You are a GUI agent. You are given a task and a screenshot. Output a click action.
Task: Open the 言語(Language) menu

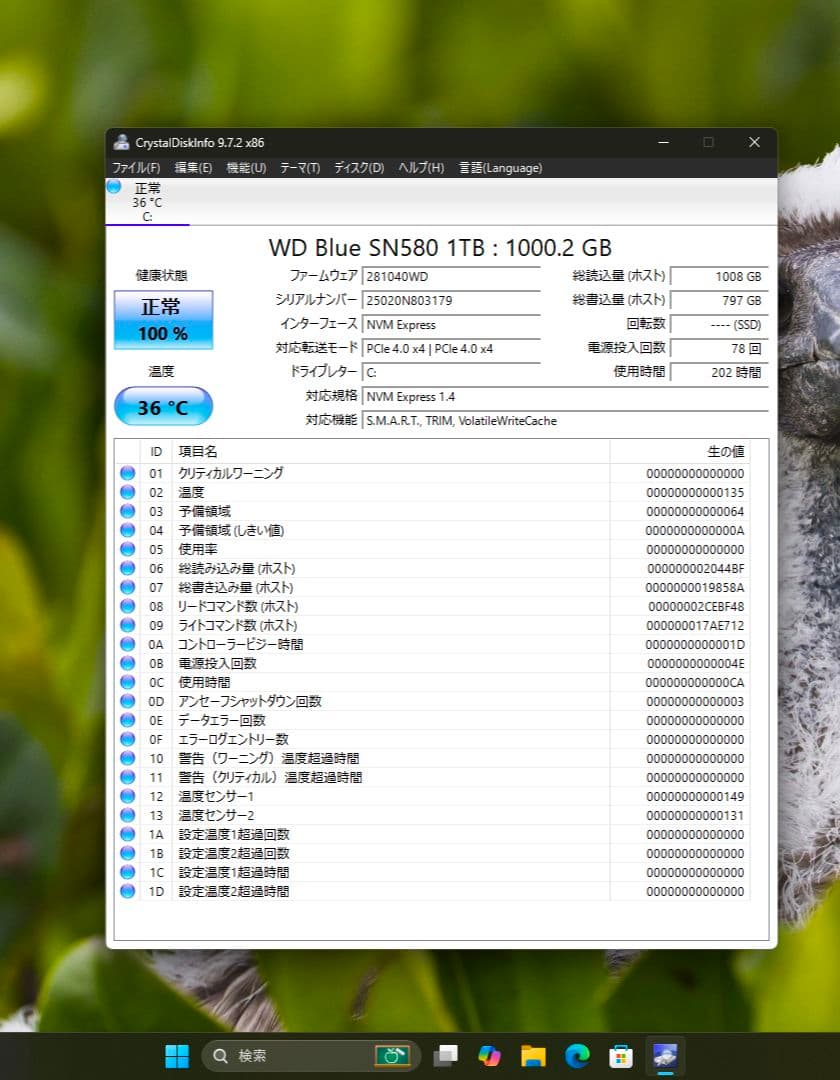tap(500, 168)
